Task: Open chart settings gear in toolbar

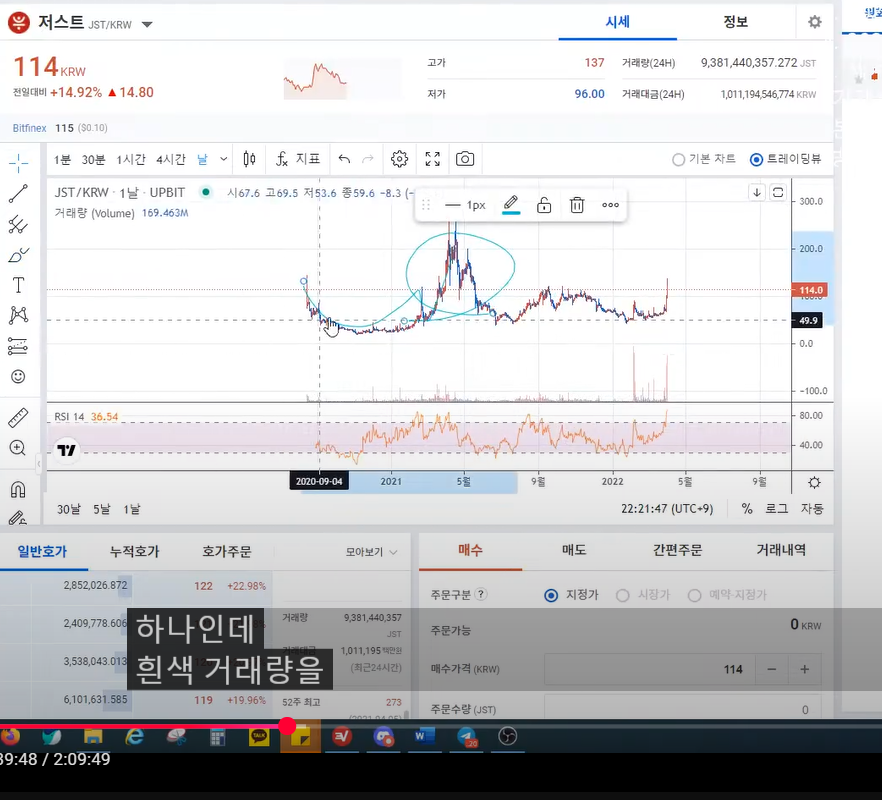Action: pos(399,159)
